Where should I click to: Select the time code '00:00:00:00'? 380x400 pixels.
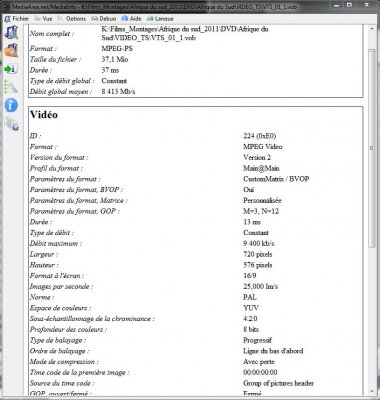click(x=260, y=372)
